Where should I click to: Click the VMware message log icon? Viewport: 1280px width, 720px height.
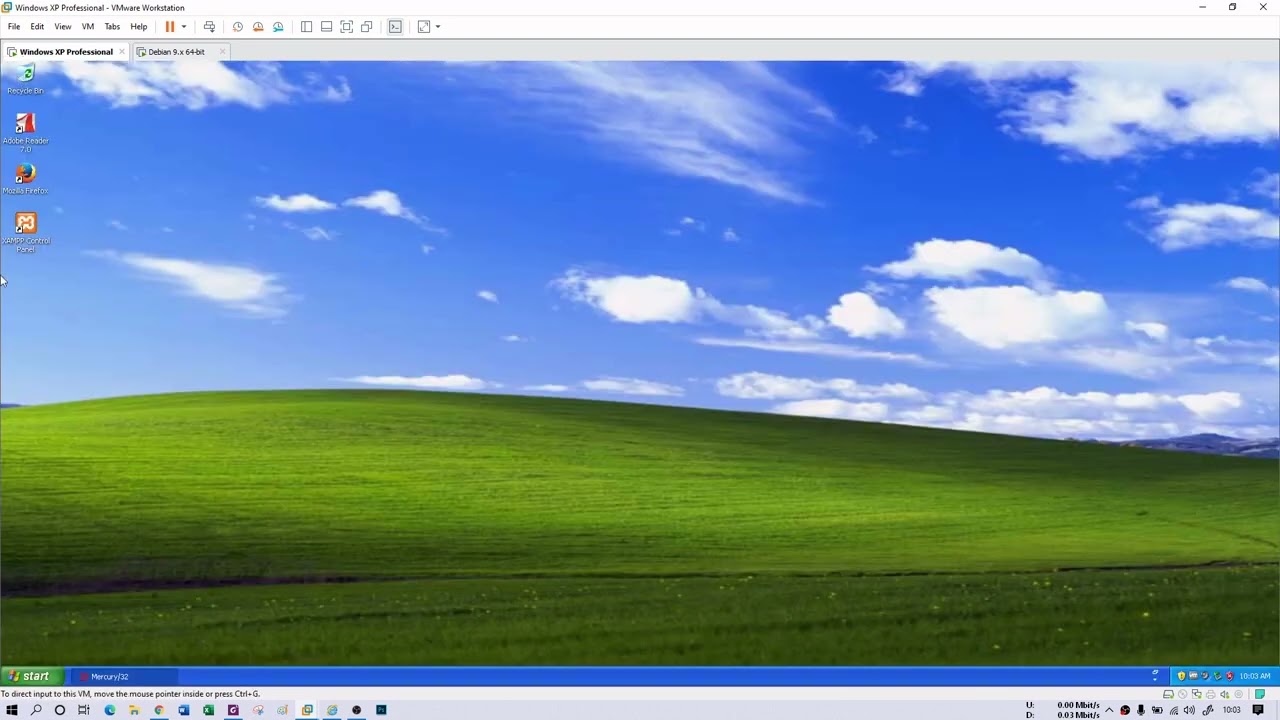[x=1260, y=694]
